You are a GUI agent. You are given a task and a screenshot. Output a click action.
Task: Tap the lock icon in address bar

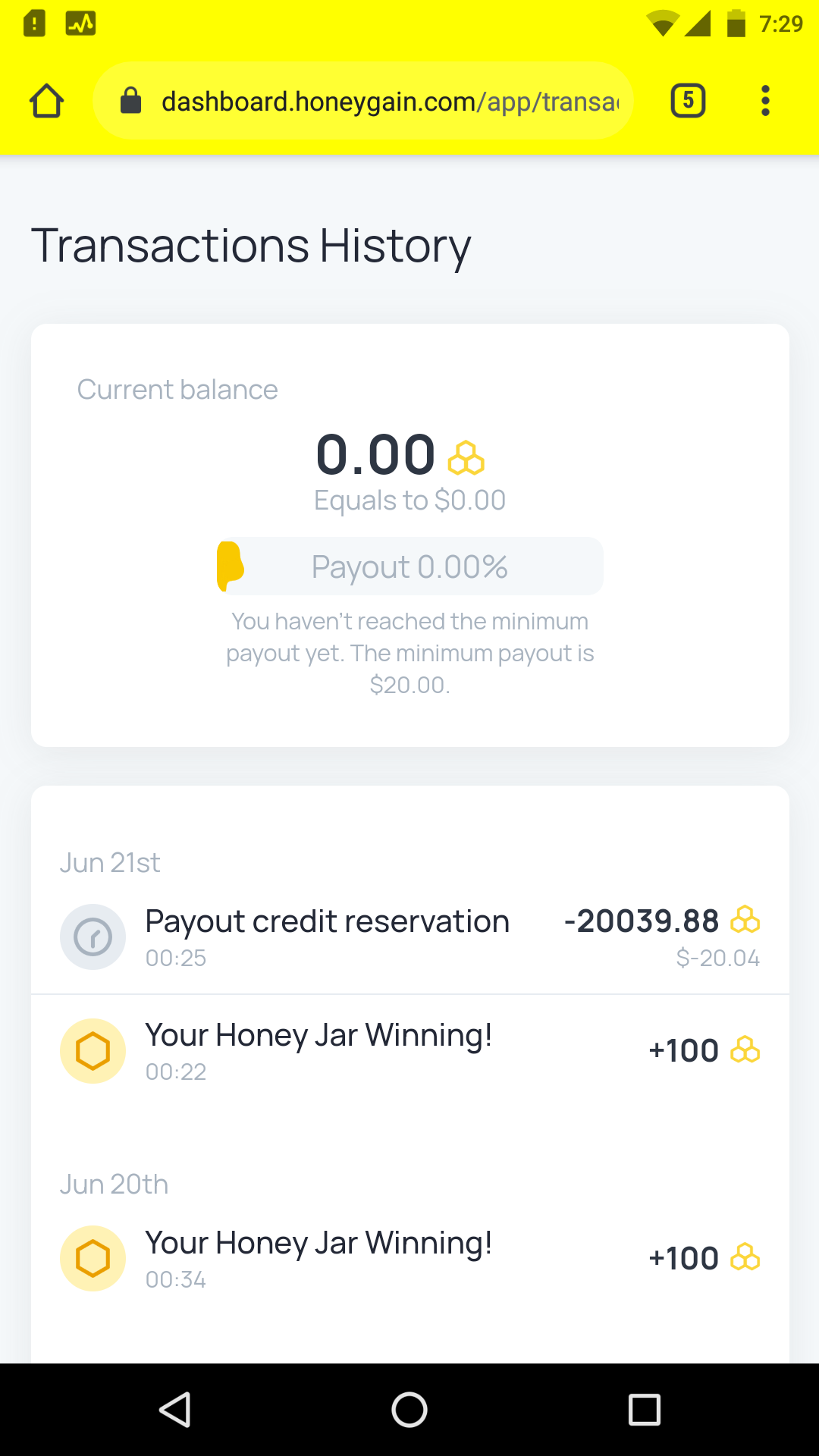coord(131,101)
